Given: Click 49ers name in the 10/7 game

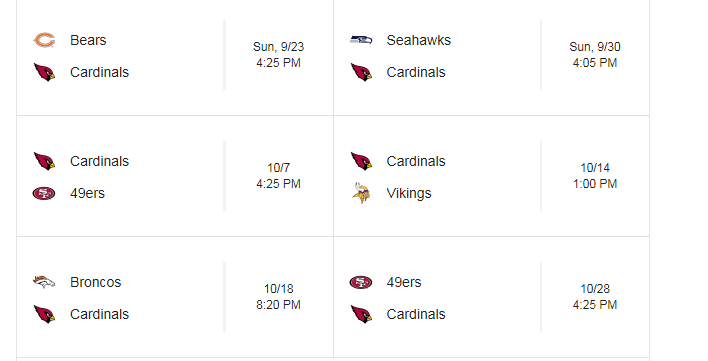Looking at the screenshot, I should click(87, 193).
